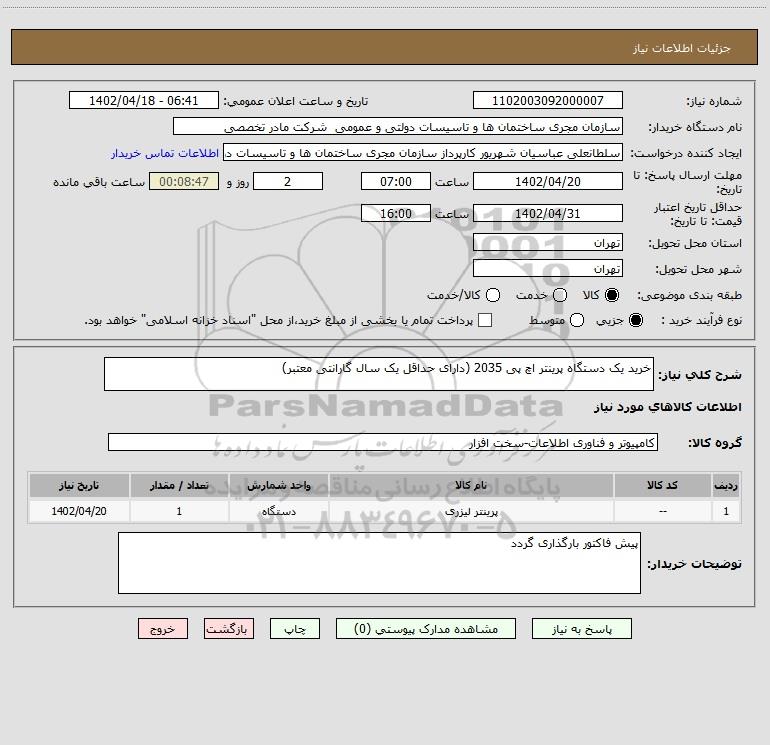Click the deadline time field 07:00
The image size is (770, 745).
(396, 181)
